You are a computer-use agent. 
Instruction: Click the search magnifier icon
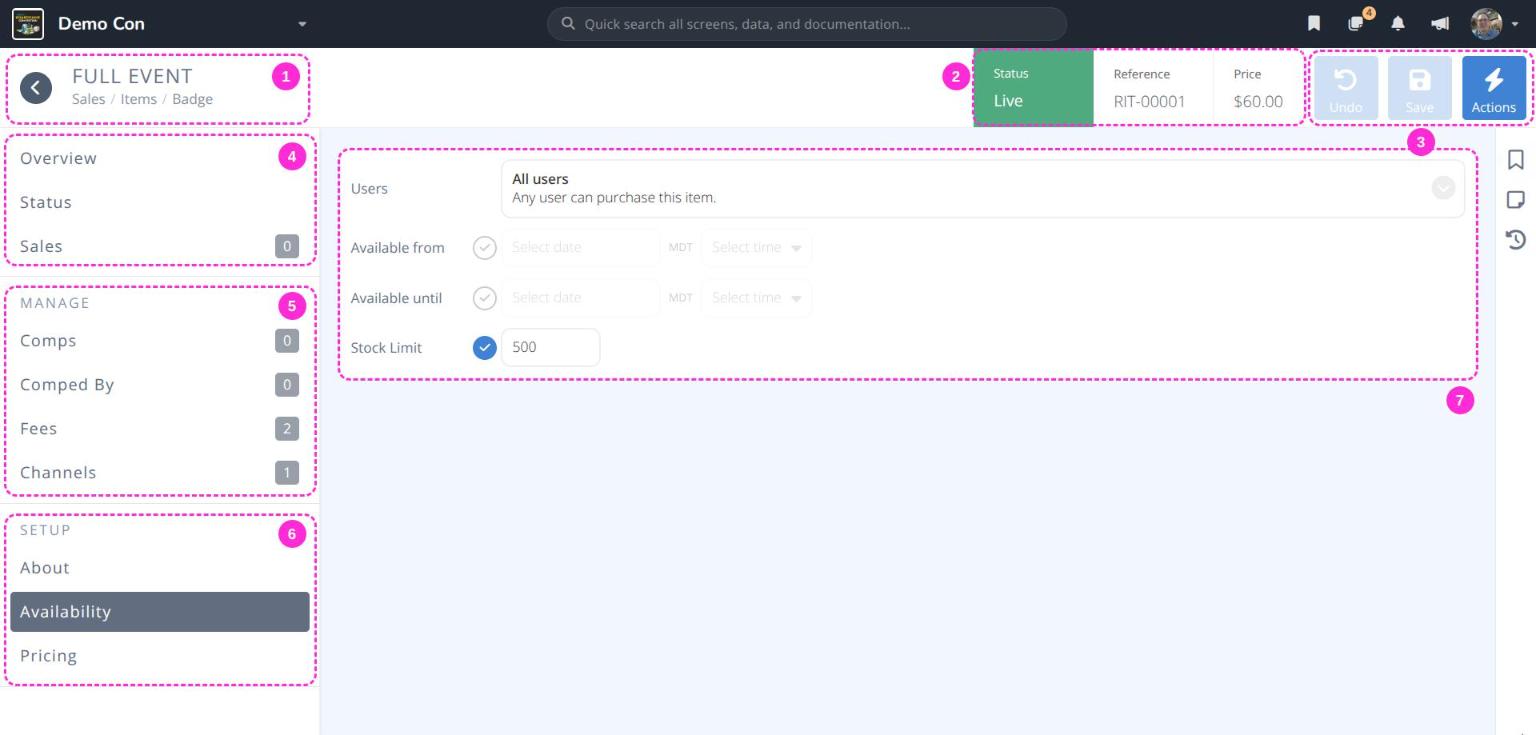click(x=569, y=23)
